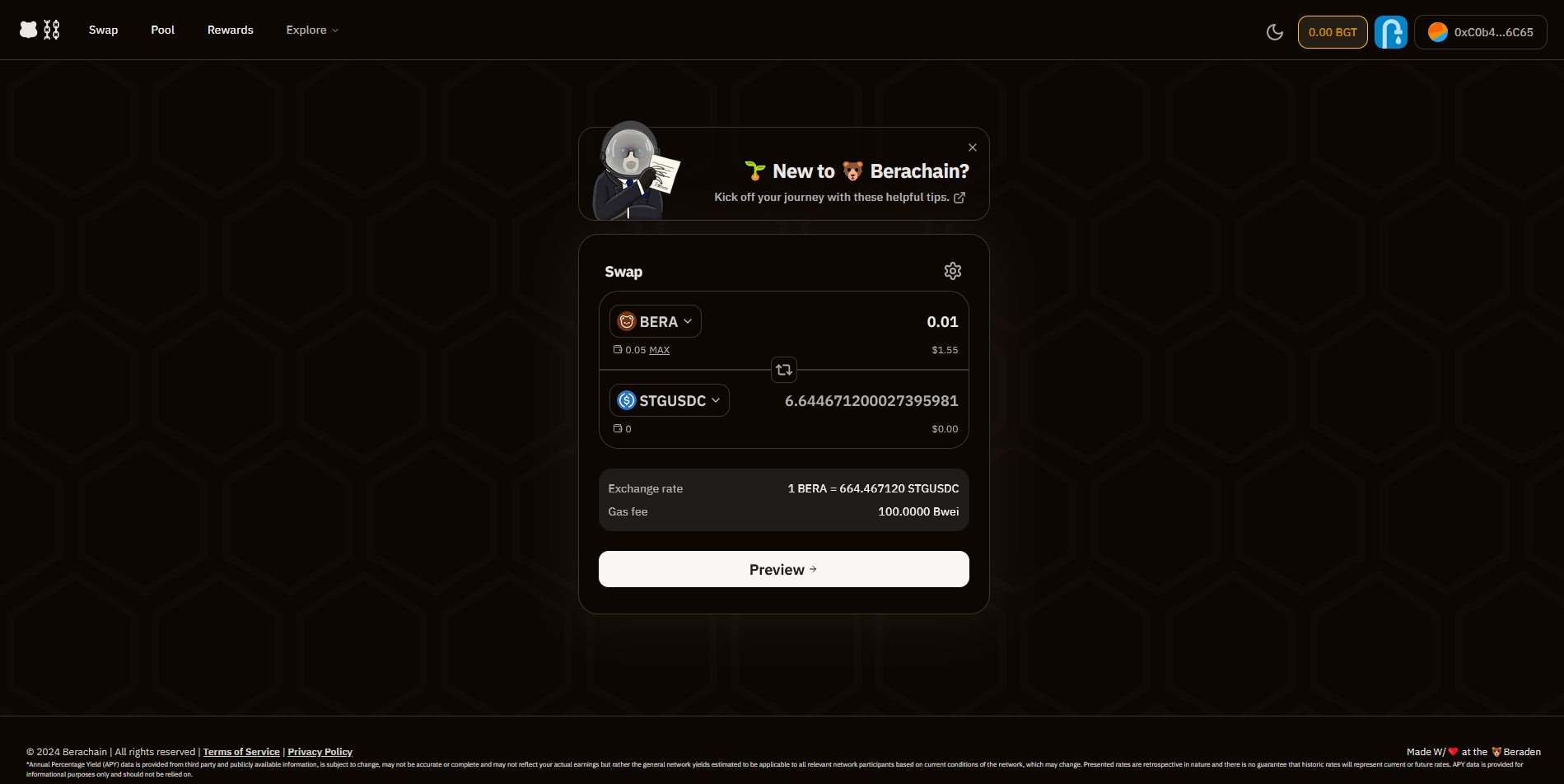The image size is (1564, 784).
Task: Expand the BERA token selector
Action: click(656, 321)
